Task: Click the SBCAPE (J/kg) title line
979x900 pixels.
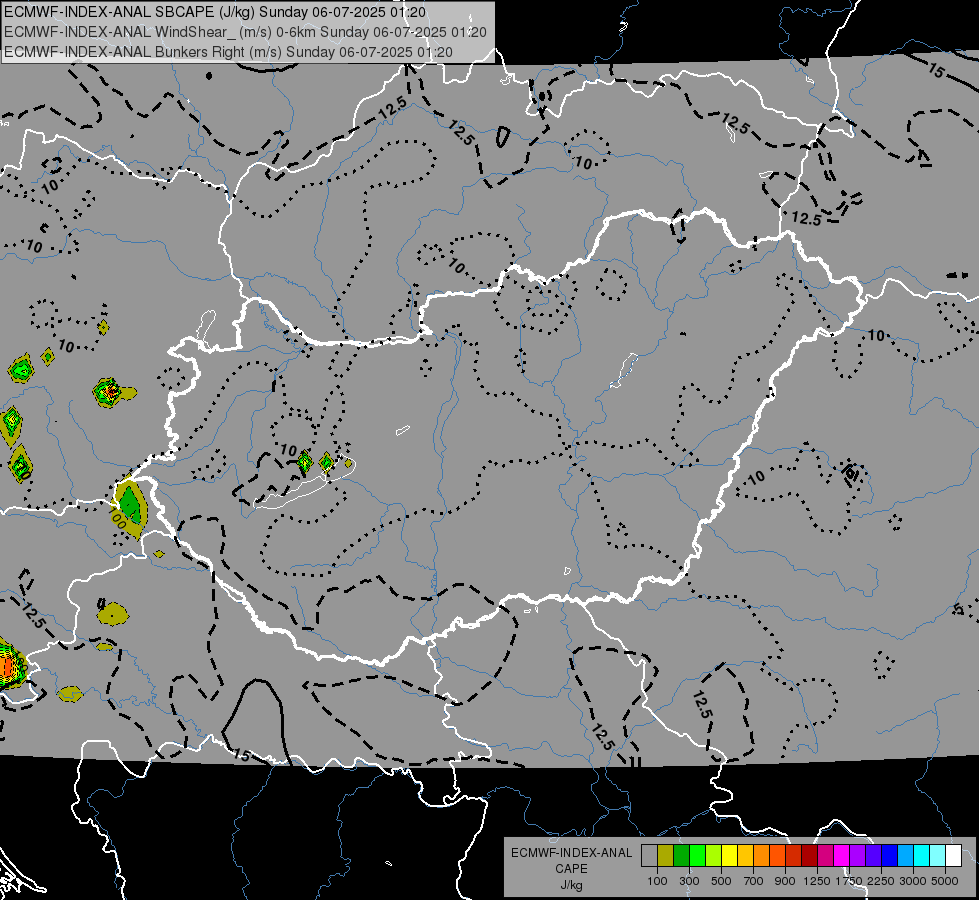Action: tap(215, 12)
